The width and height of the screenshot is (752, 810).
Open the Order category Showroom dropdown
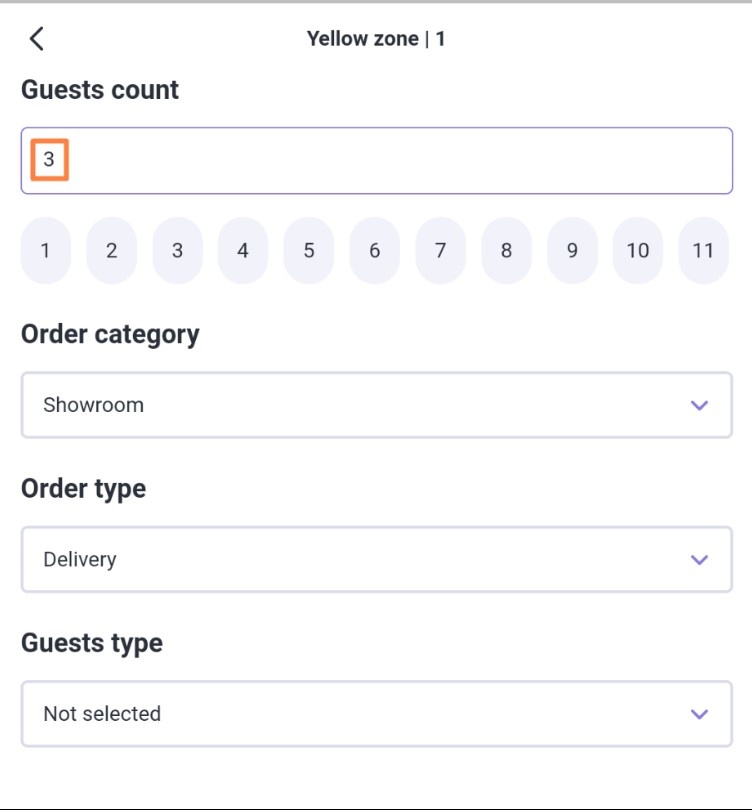pyautogui.click(x=377, y=405)
